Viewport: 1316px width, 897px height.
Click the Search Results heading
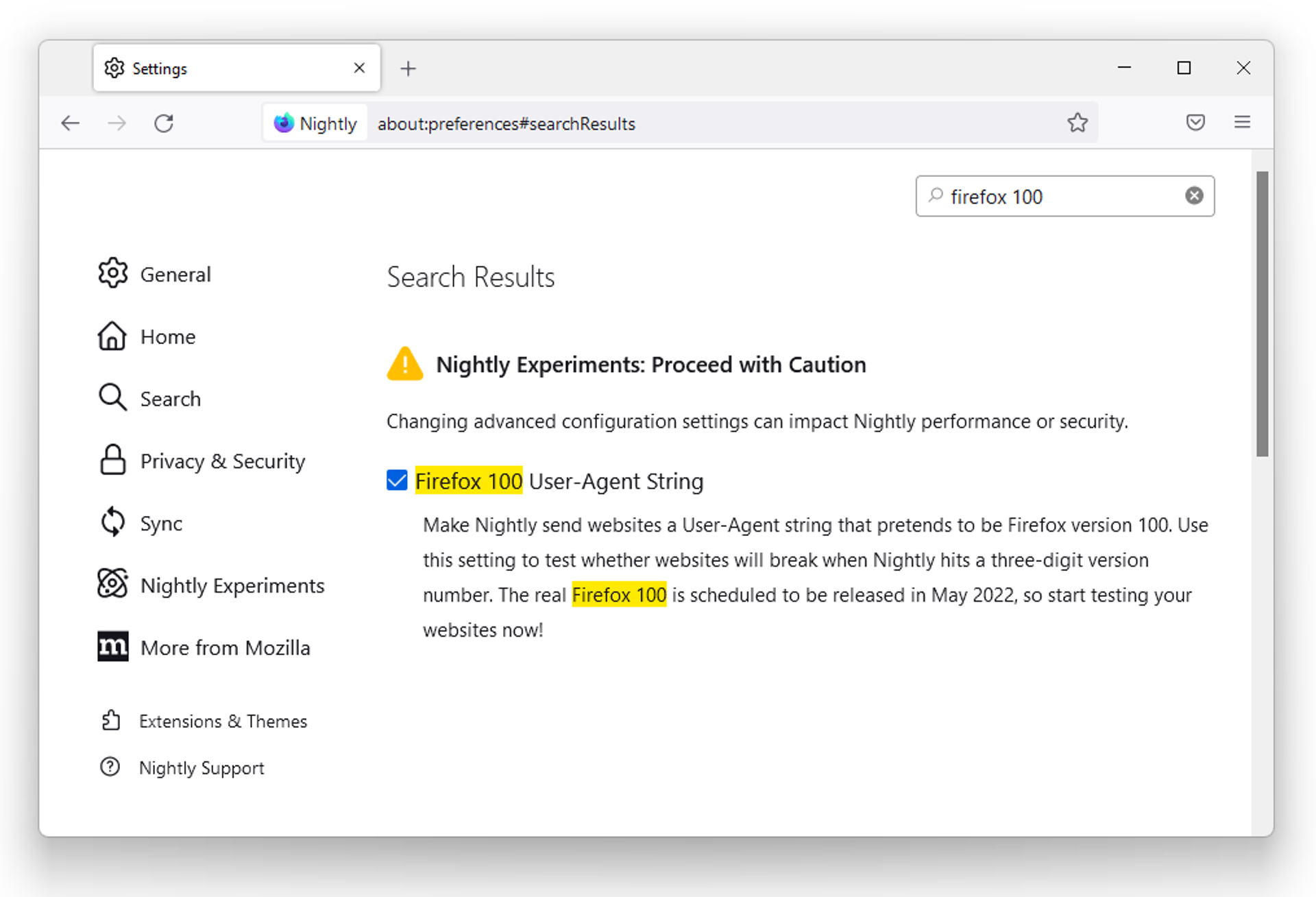(x=471, y=277)
